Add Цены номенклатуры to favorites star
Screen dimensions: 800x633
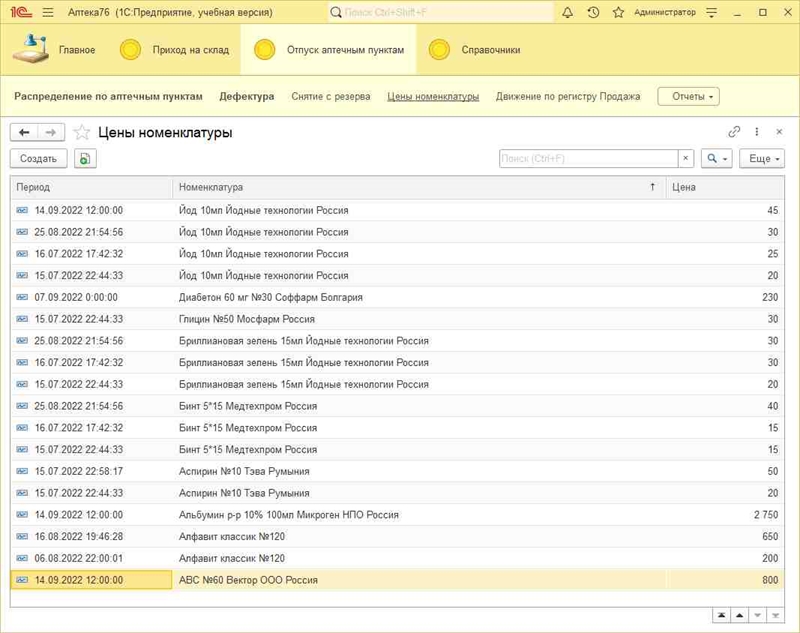coord(82,133)
